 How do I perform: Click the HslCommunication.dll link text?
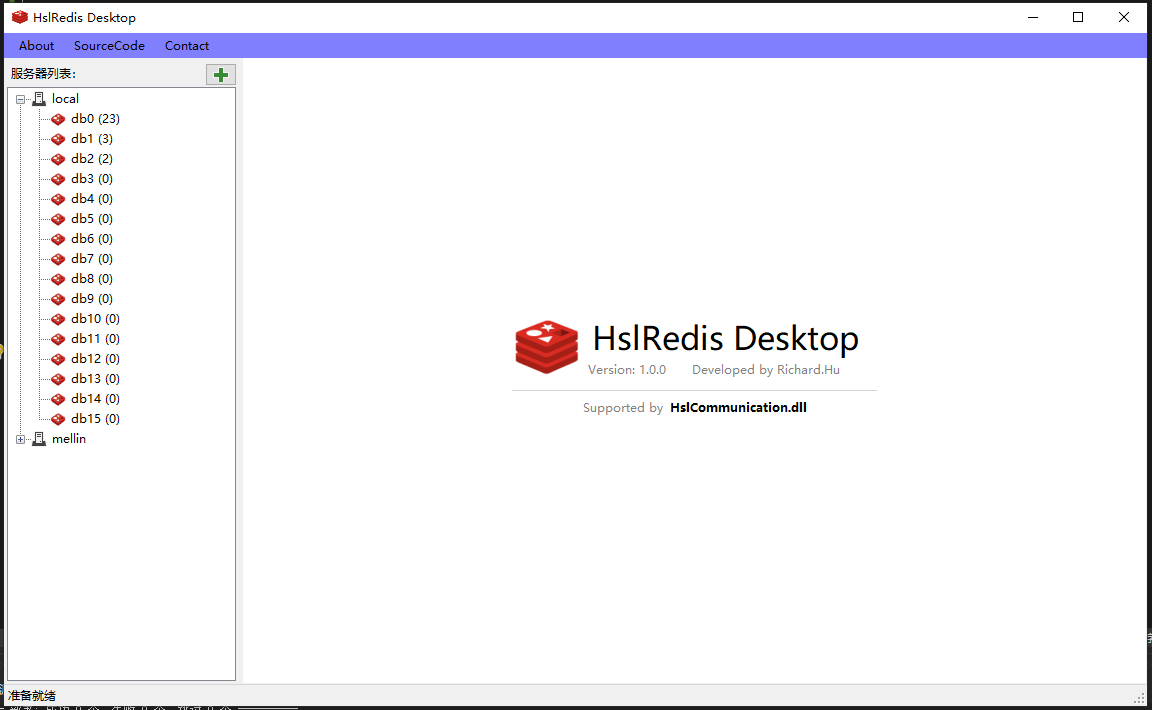click(738, 407)
